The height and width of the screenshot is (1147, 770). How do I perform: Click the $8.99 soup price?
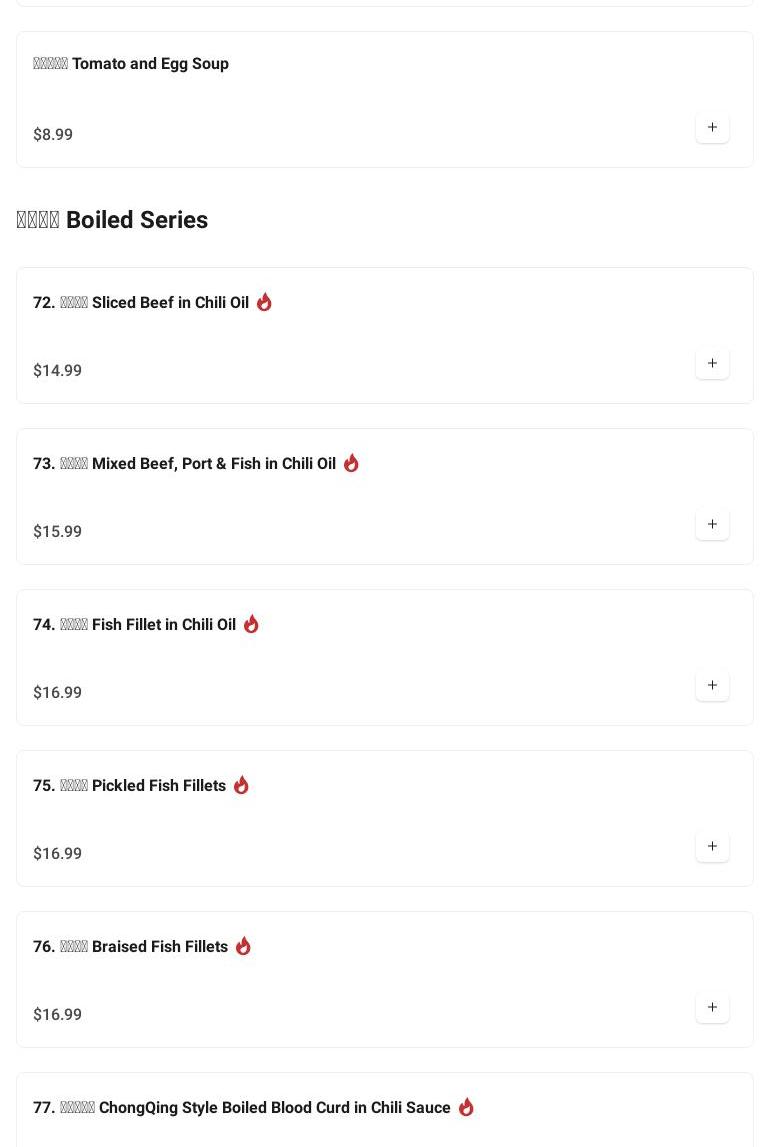tap(53, 135)
